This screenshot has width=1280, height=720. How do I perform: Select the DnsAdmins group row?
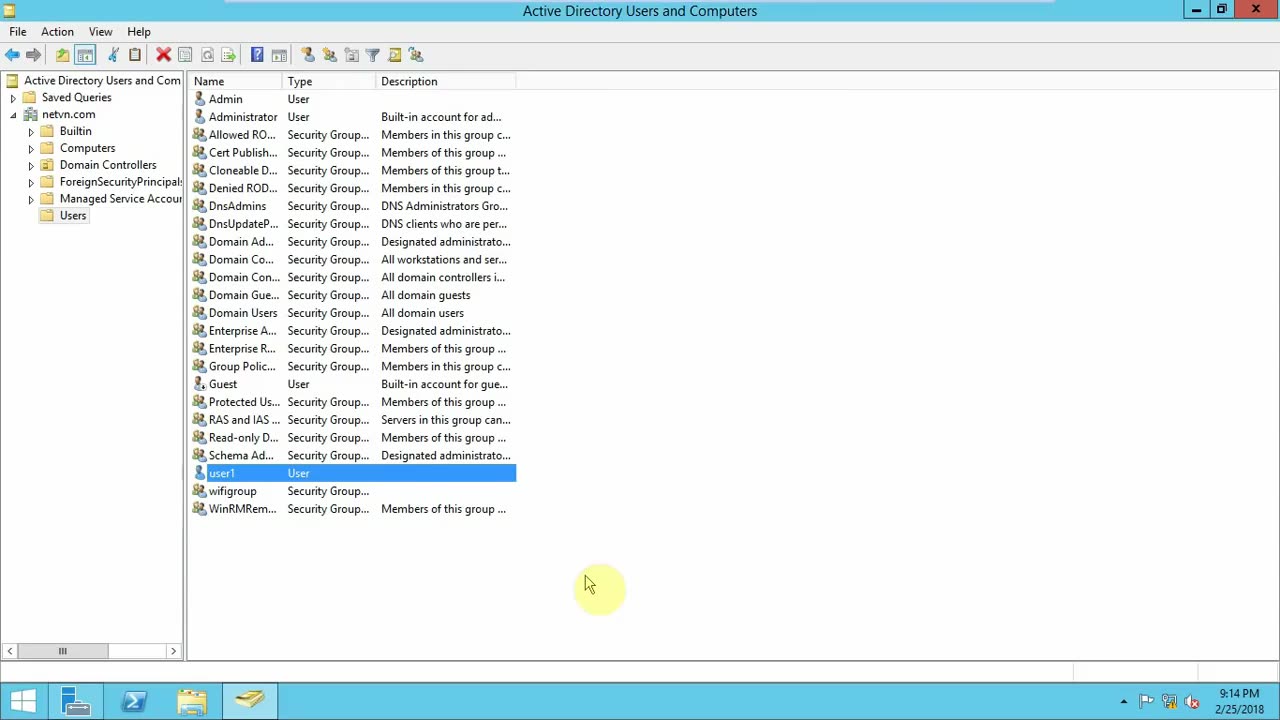point(353,206)
